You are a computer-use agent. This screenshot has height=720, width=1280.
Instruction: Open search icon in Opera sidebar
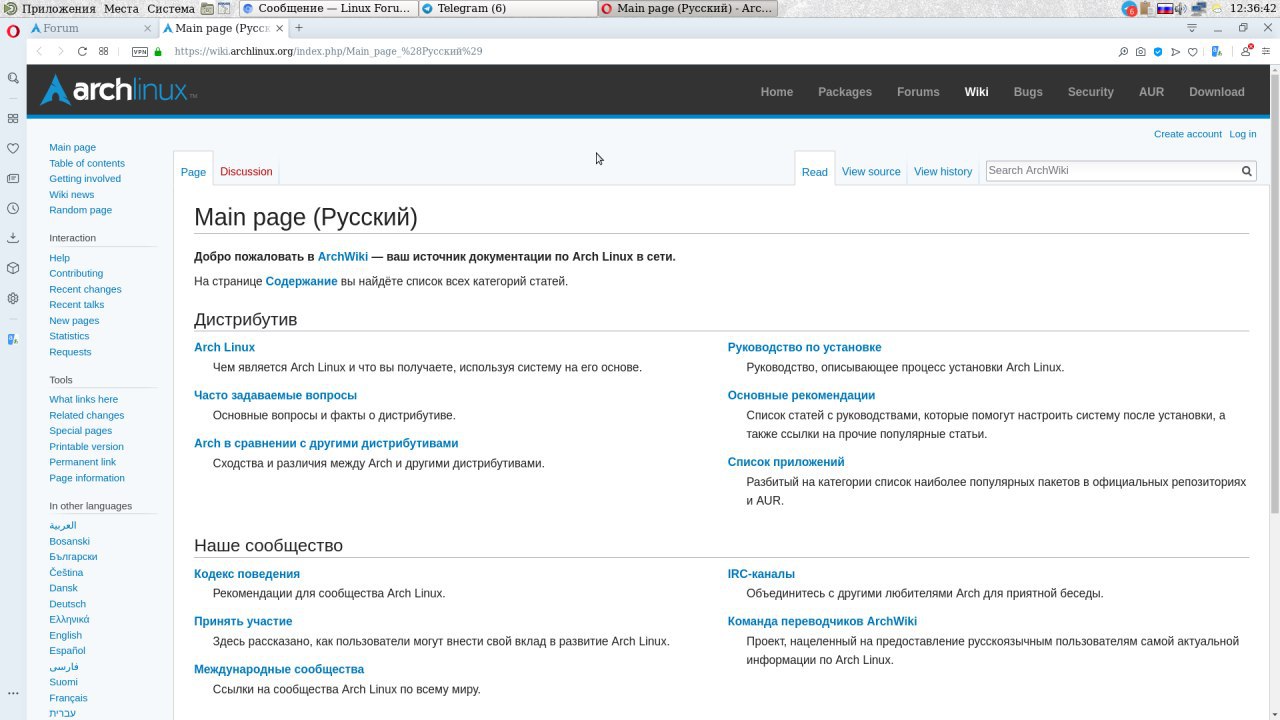13,78
